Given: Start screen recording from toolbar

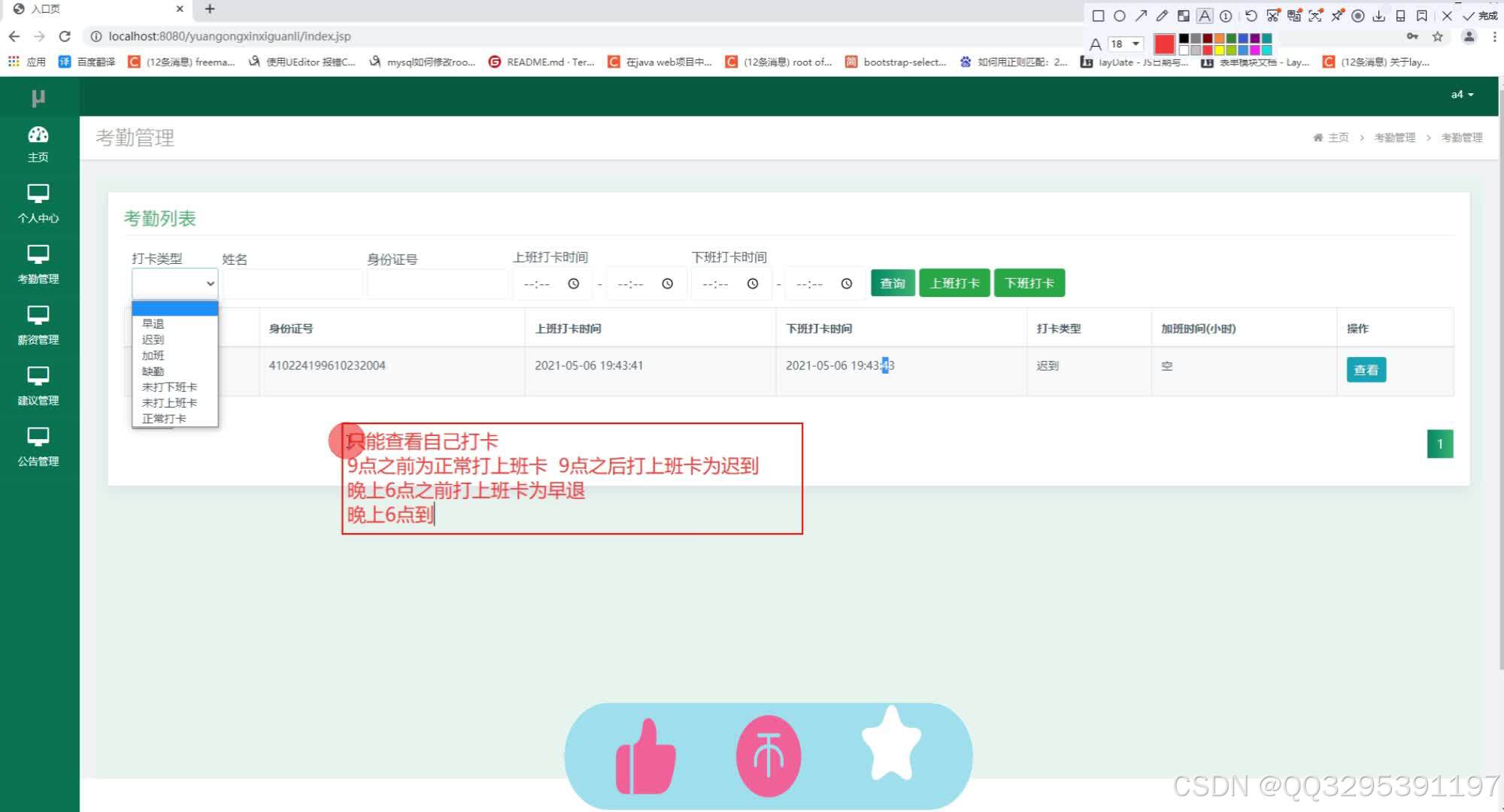Looking at the screenshot, I should (1358, 16).
